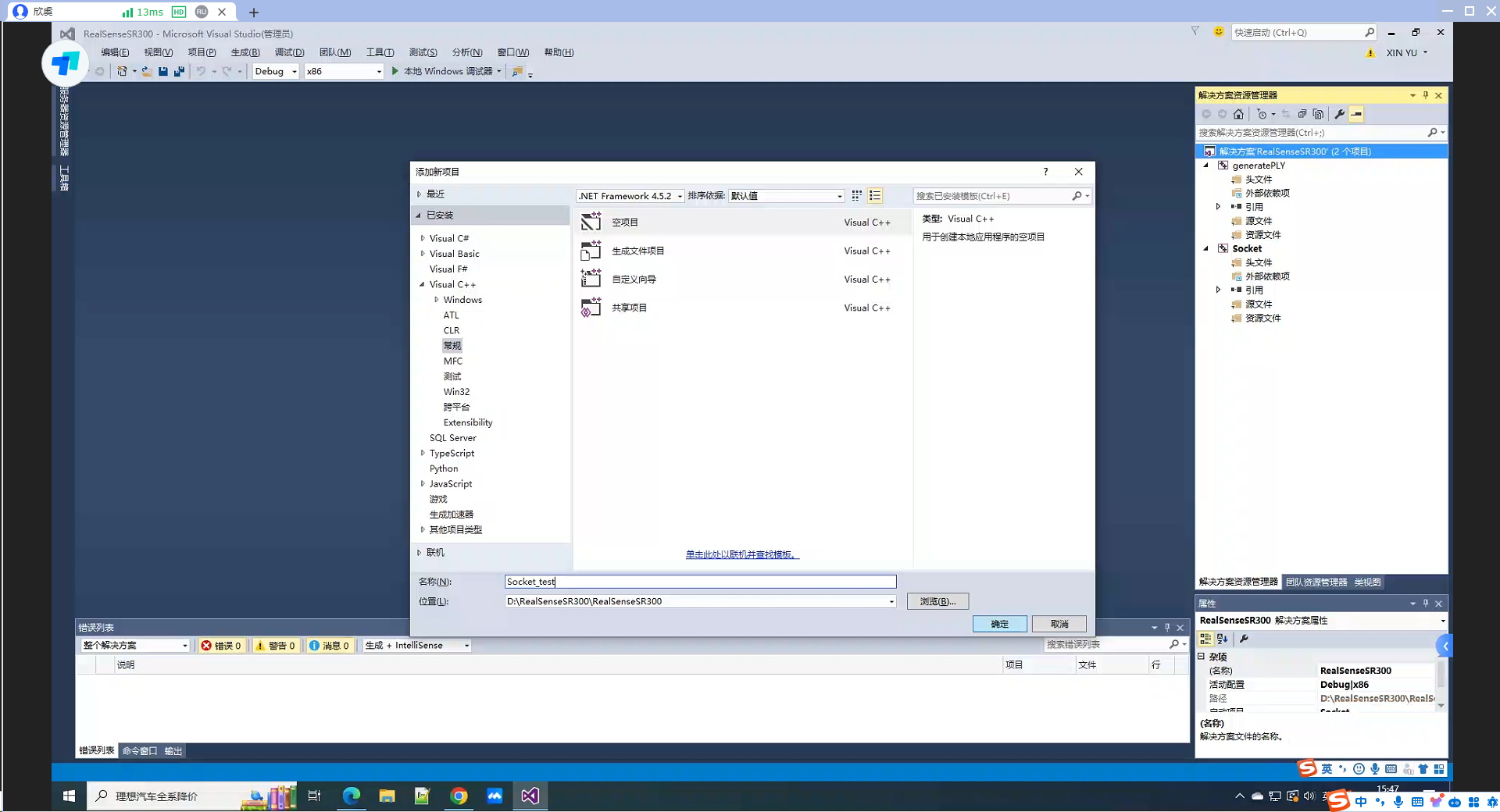Open the 生成 + IntelliSense dropdown
The image size is (1500, 812).
(417, 646)
